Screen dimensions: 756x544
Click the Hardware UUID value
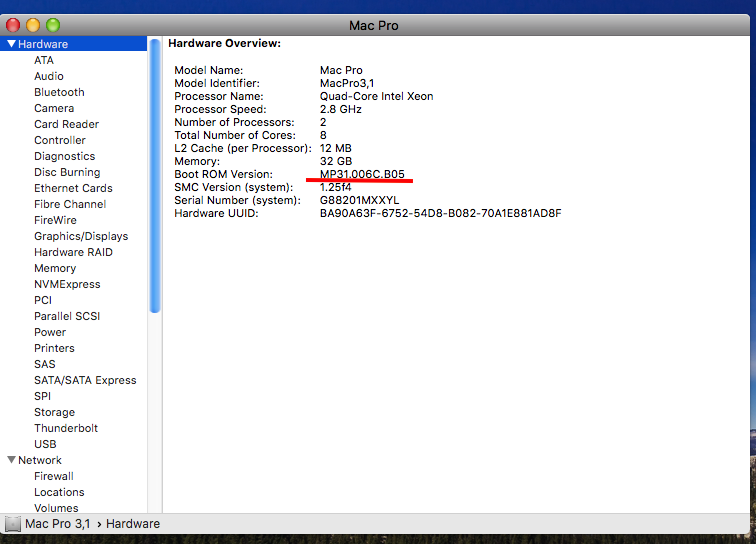441,213
